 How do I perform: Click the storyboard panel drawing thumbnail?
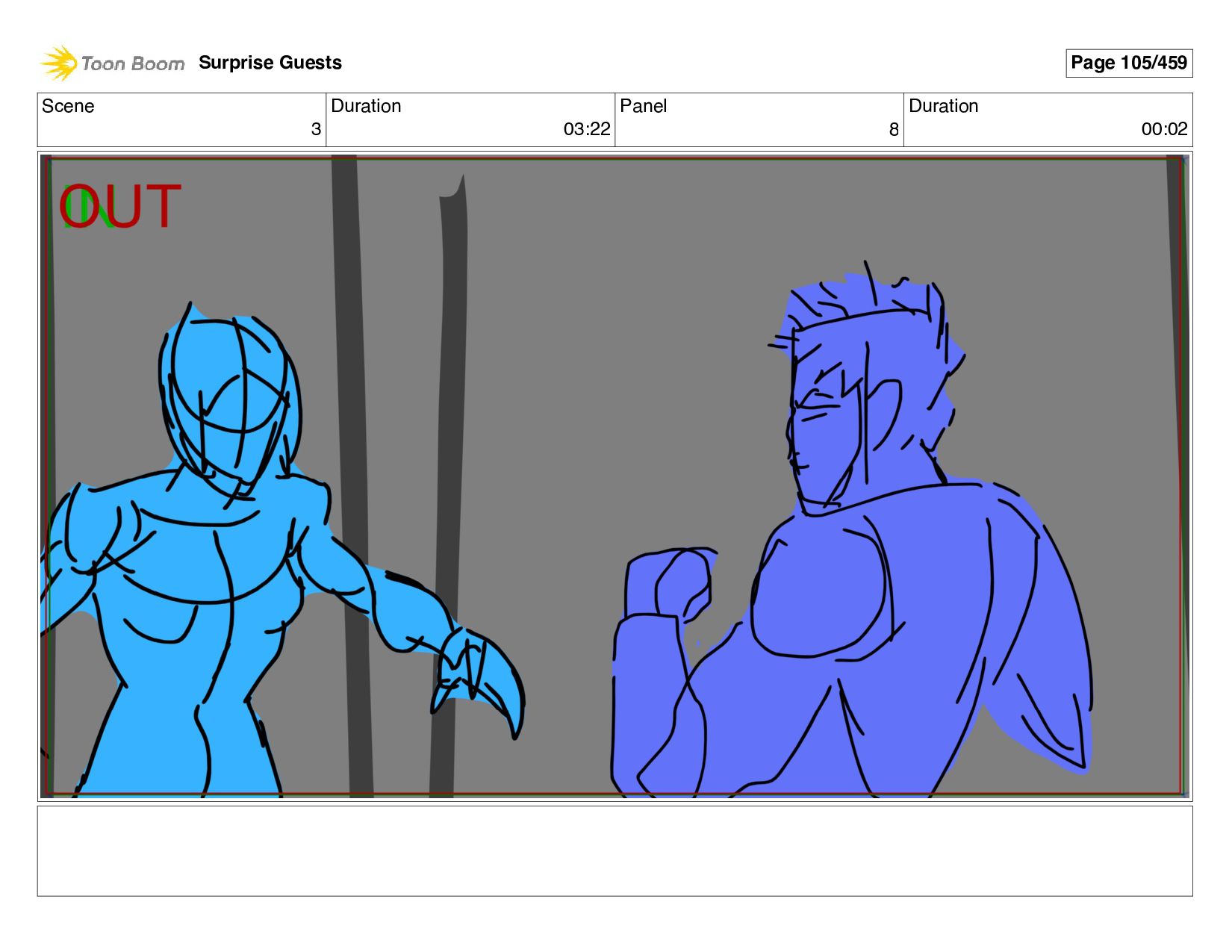tap(615, 476)
